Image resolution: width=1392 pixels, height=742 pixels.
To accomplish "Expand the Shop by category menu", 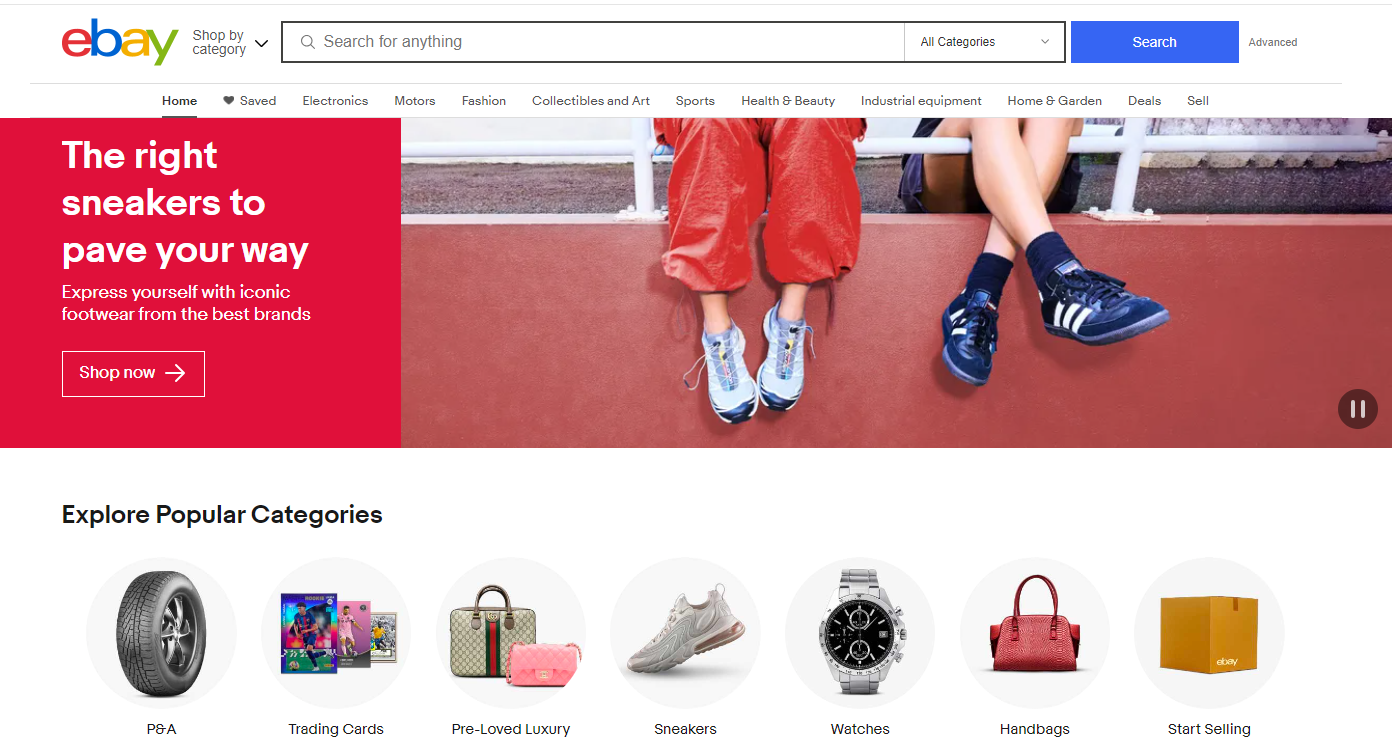I will [230, 42].
